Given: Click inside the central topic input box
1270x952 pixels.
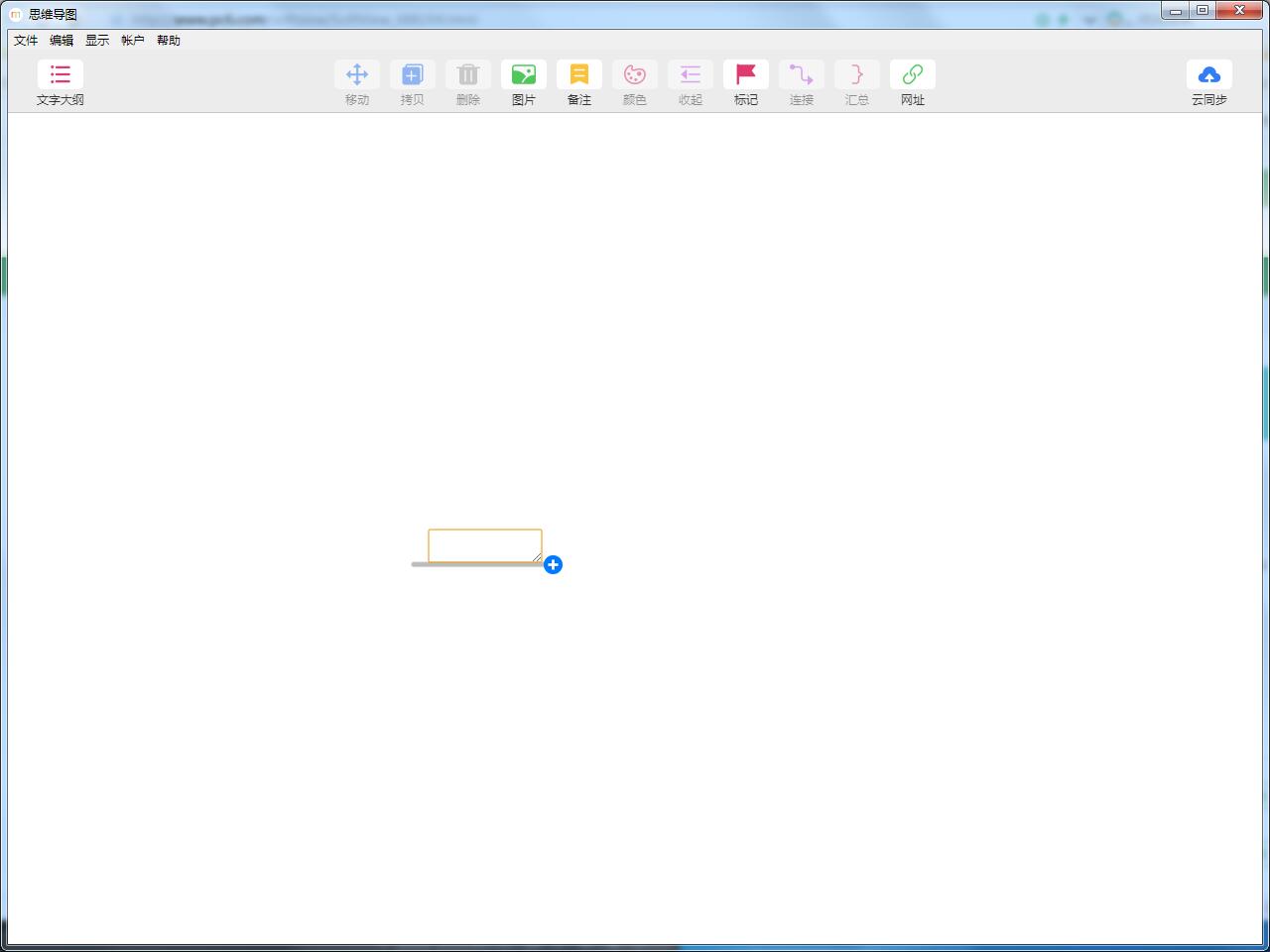Looking at the screenshot, I should pyautogui.click(x=485, y=545).
